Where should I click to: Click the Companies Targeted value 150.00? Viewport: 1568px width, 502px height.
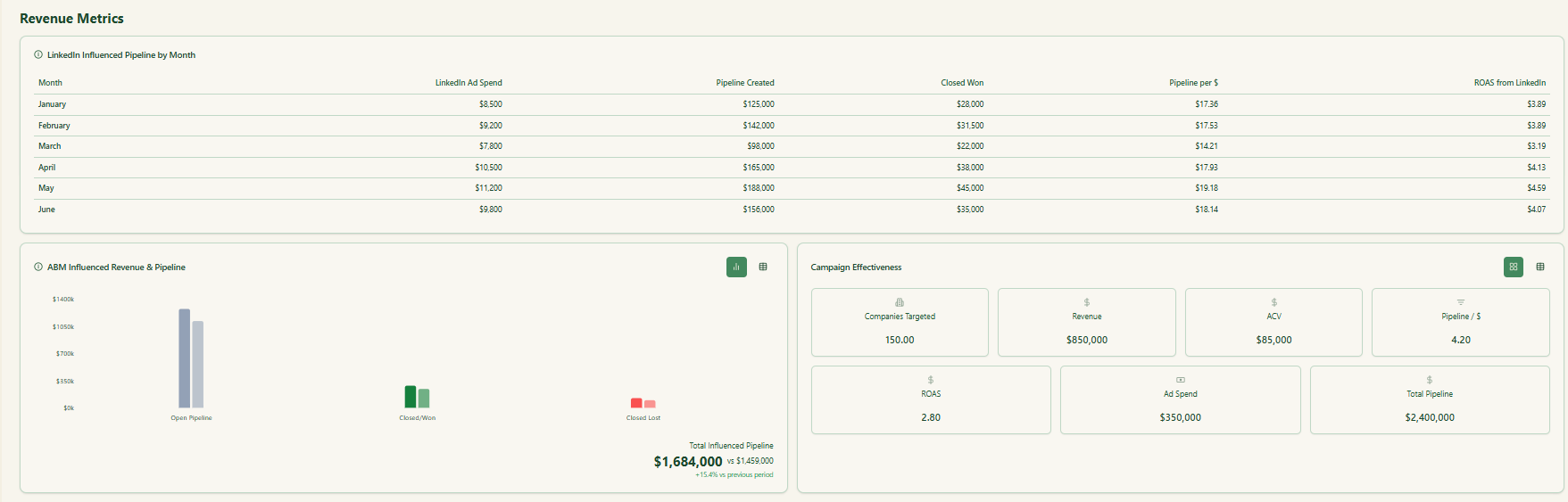click(x=900, y=340)
